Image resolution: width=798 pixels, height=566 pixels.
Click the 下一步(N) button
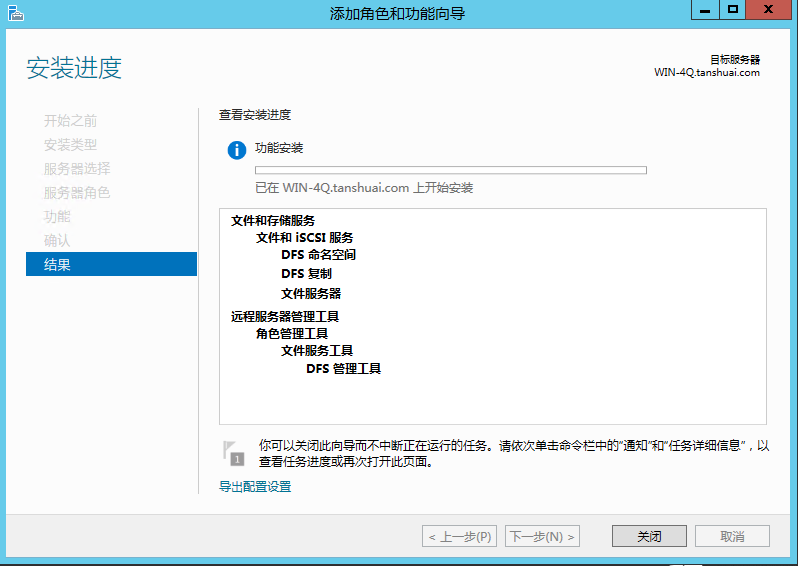click(543, 536)
